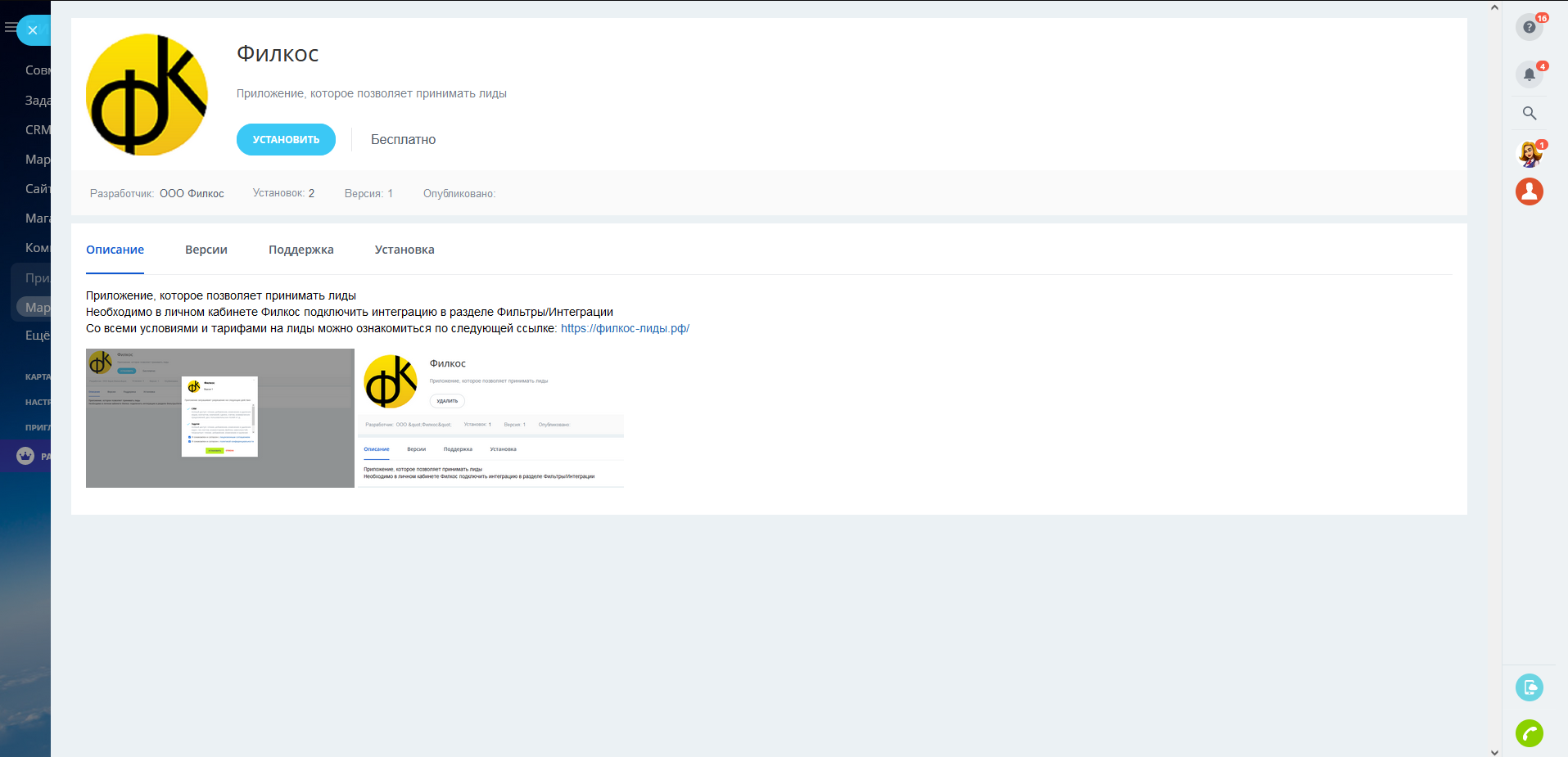
Task: Open the notifications bell
Action: coord(1529,74)
